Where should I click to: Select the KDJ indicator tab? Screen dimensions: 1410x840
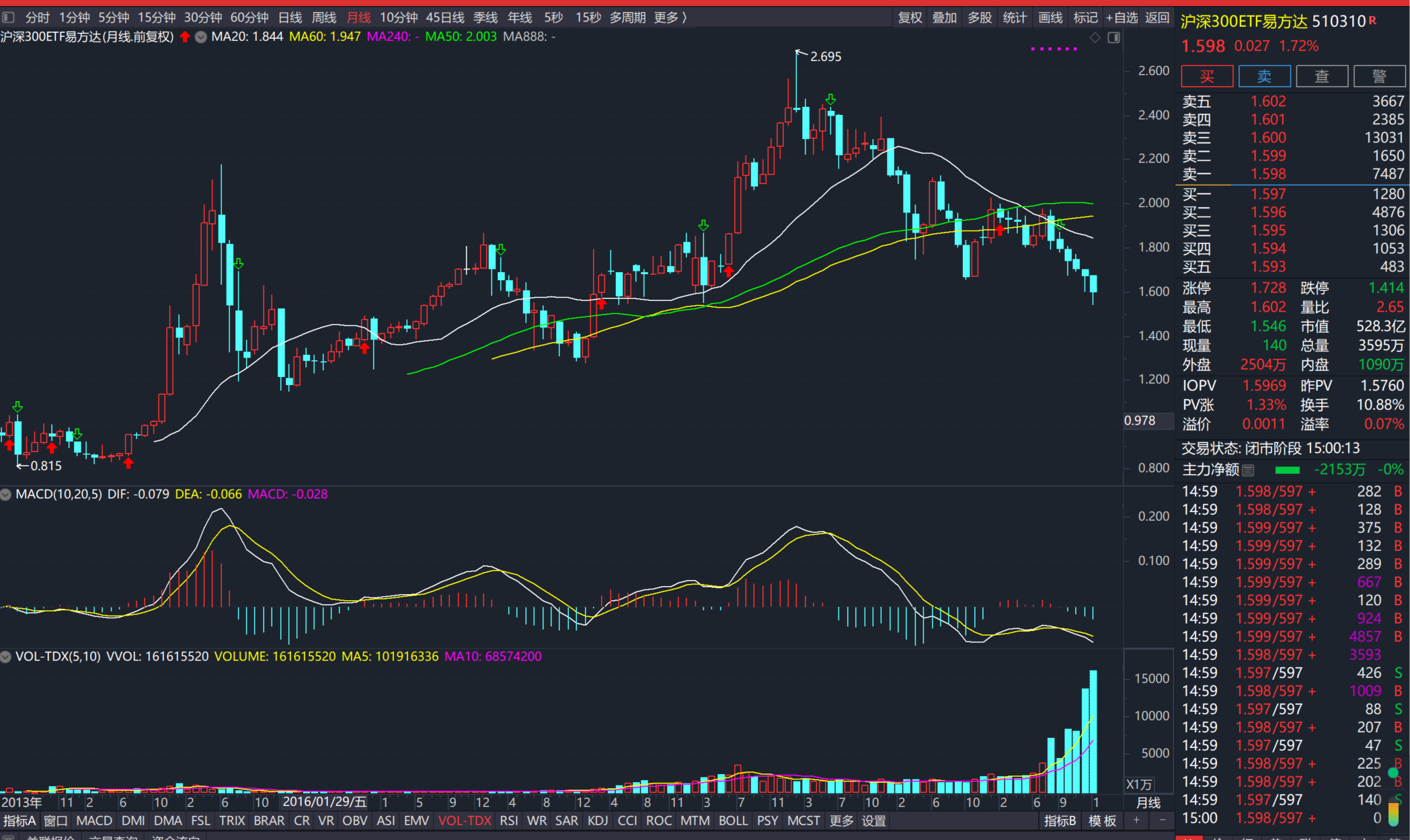597,821
